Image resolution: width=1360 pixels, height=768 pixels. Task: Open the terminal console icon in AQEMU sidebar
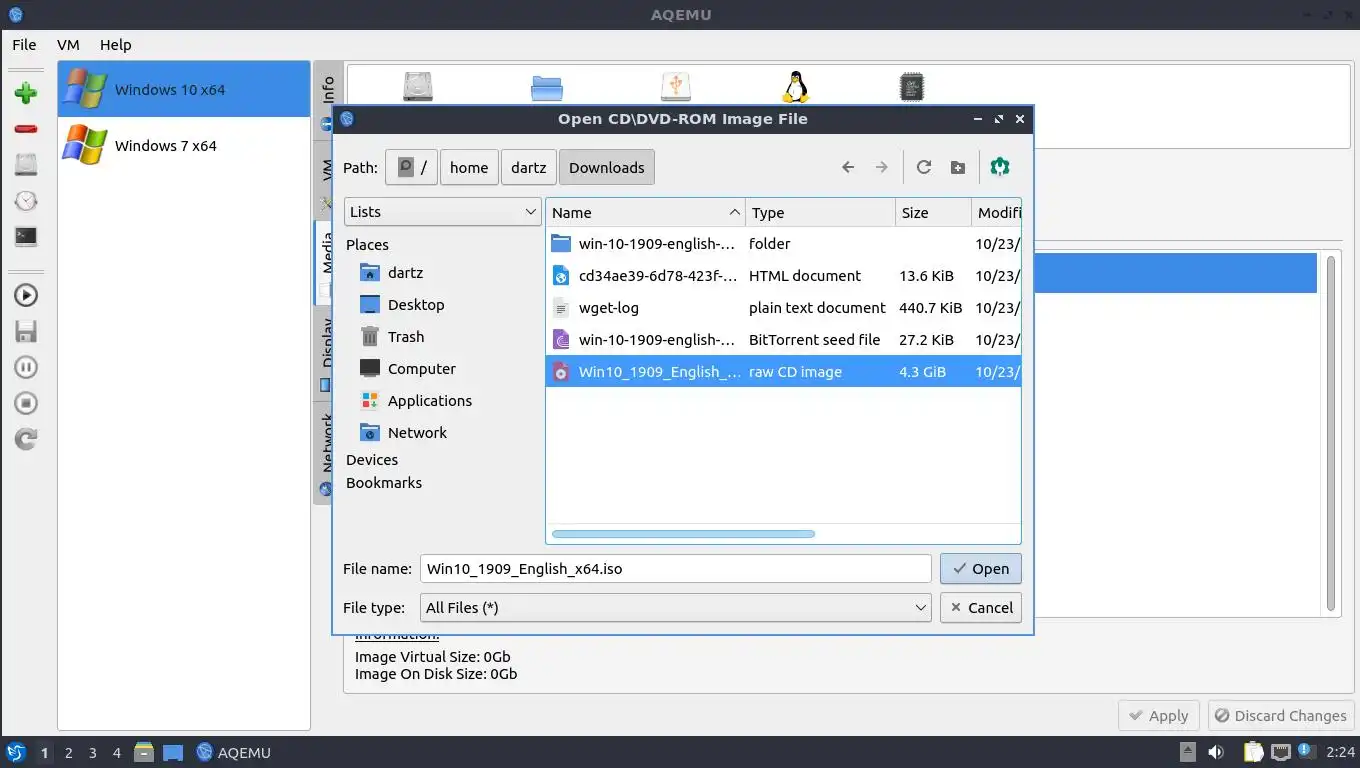tap(26, 237)
